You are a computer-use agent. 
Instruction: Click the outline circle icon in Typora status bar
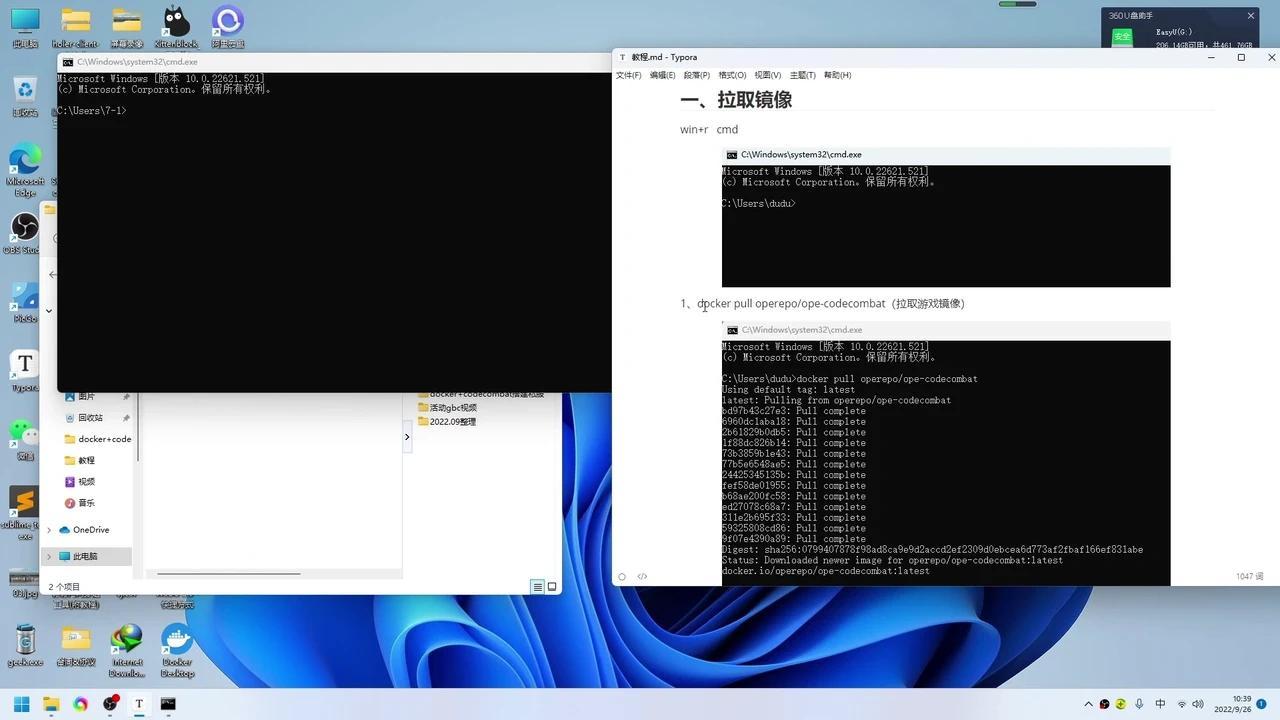click(622, 576)
